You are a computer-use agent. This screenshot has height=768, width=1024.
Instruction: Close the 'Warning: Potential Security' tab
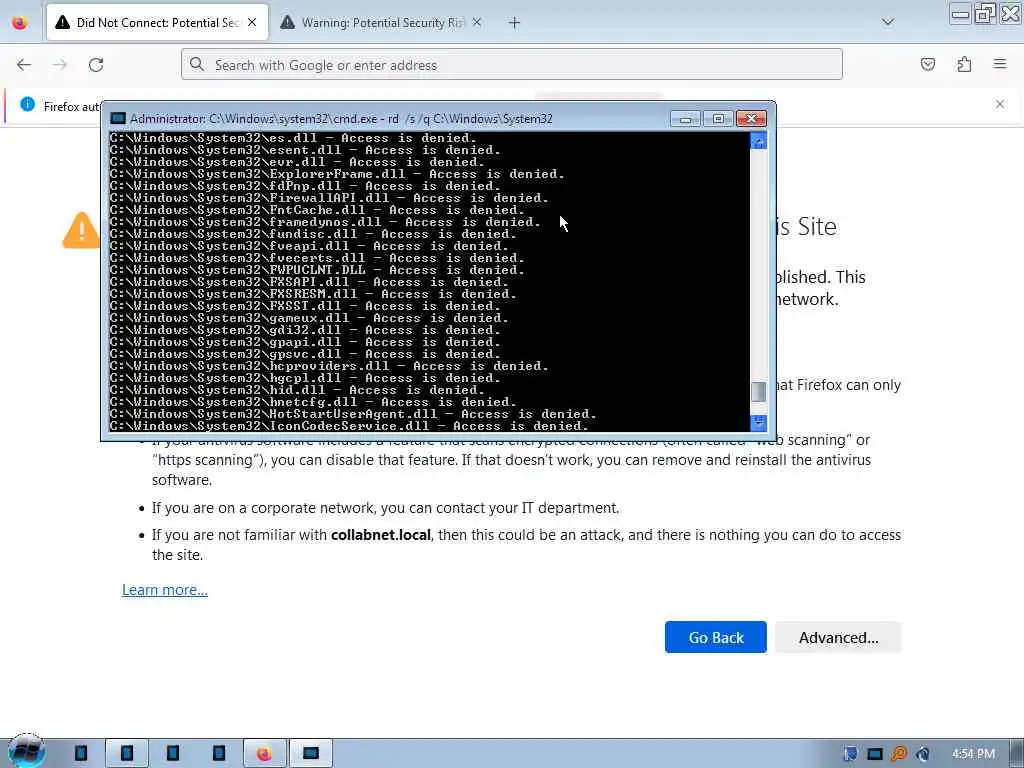pos(477,22)
